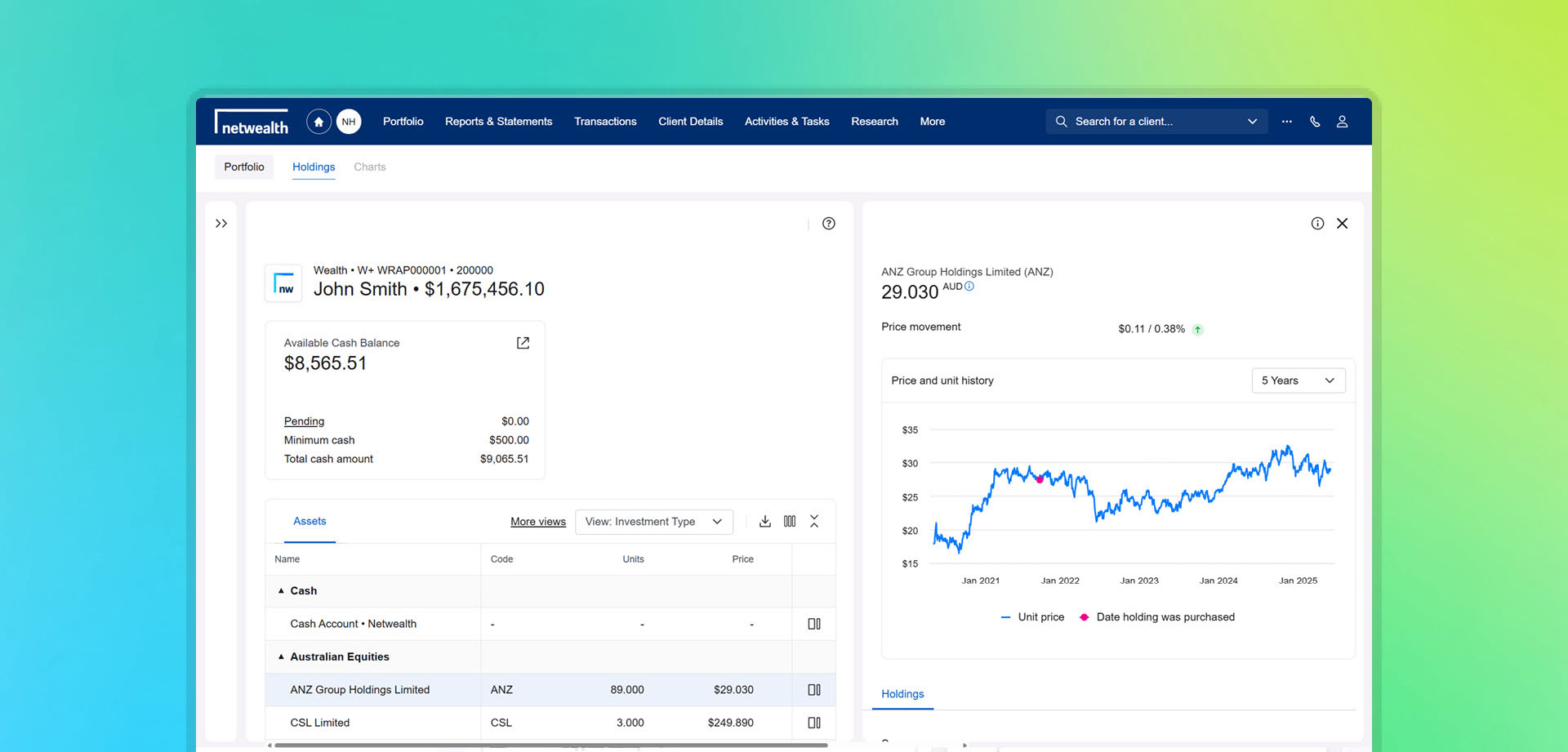Click the netwealth logo
1568x752 pixels.
click(252, 122)
